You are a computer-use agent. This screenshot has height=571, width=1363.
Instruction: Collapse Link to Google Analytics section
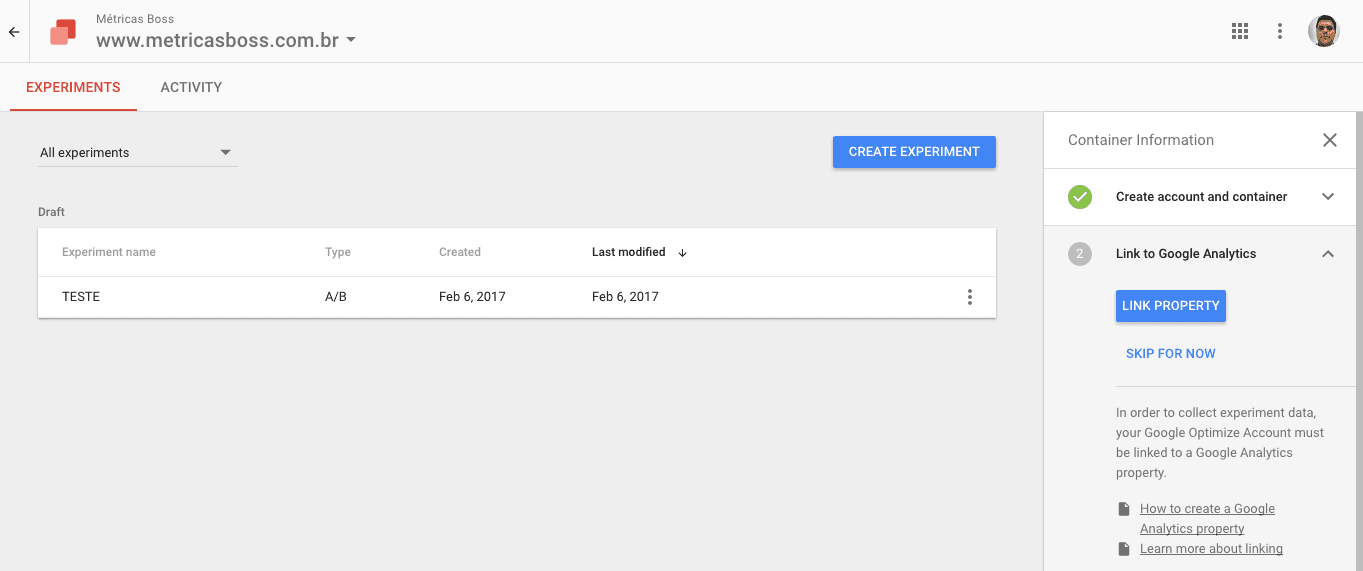(1328, 254)
